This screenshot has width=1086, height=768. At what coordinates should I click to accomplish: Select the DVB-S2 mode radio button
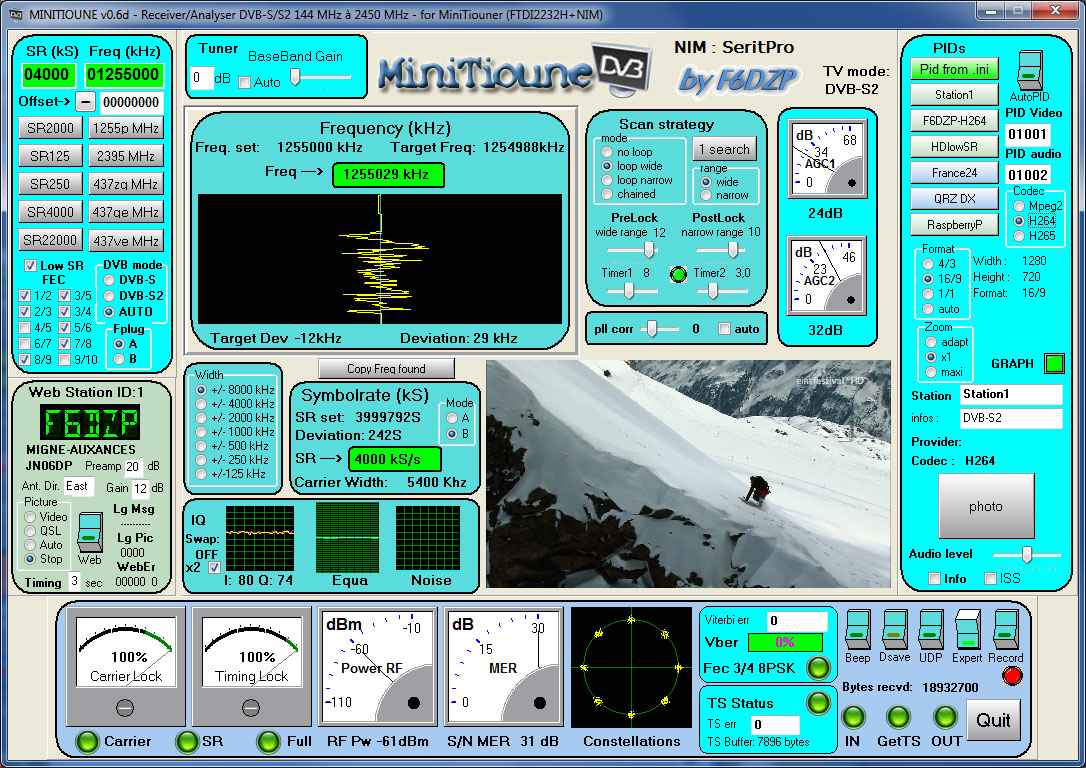point(109,296)
